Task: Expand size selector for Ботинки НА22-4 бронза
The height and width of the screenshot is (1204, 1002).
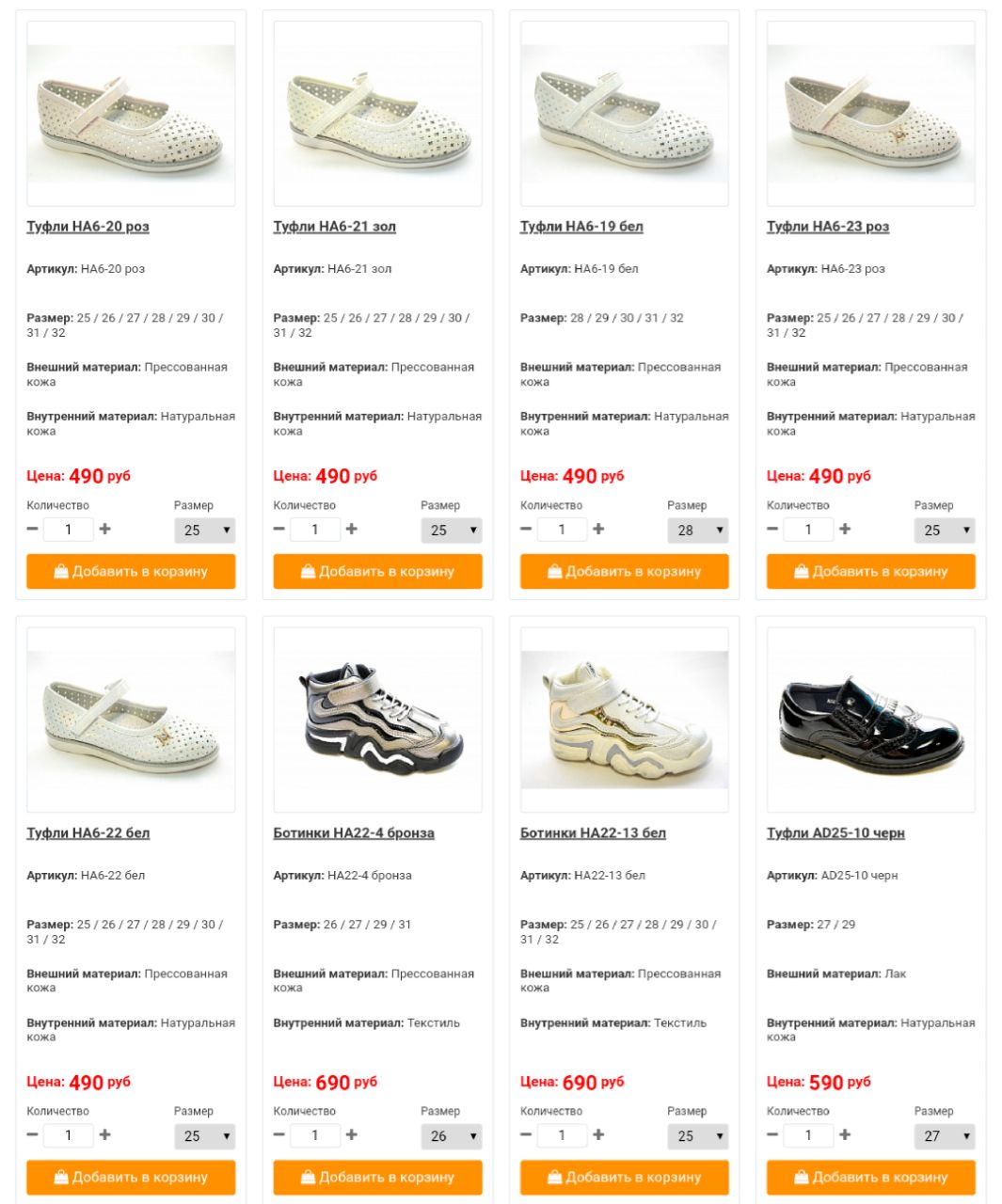Action: pyautogui.click(x=452, y=1136)
